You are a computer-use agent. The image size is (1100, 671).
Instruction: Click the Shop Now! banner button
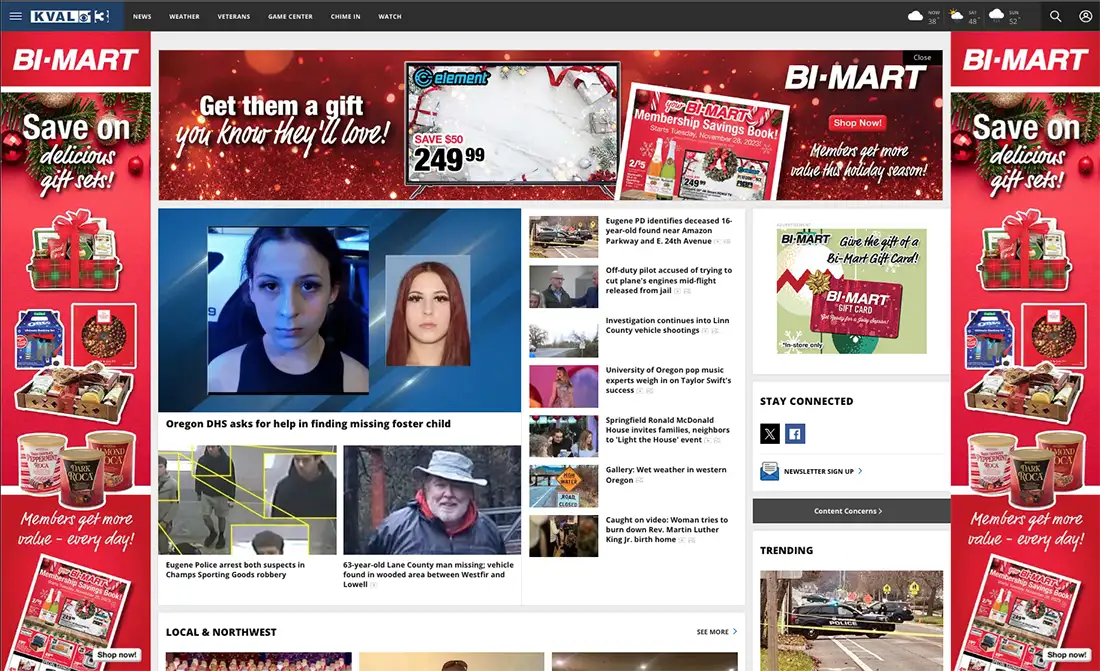[x=857, y=123]
